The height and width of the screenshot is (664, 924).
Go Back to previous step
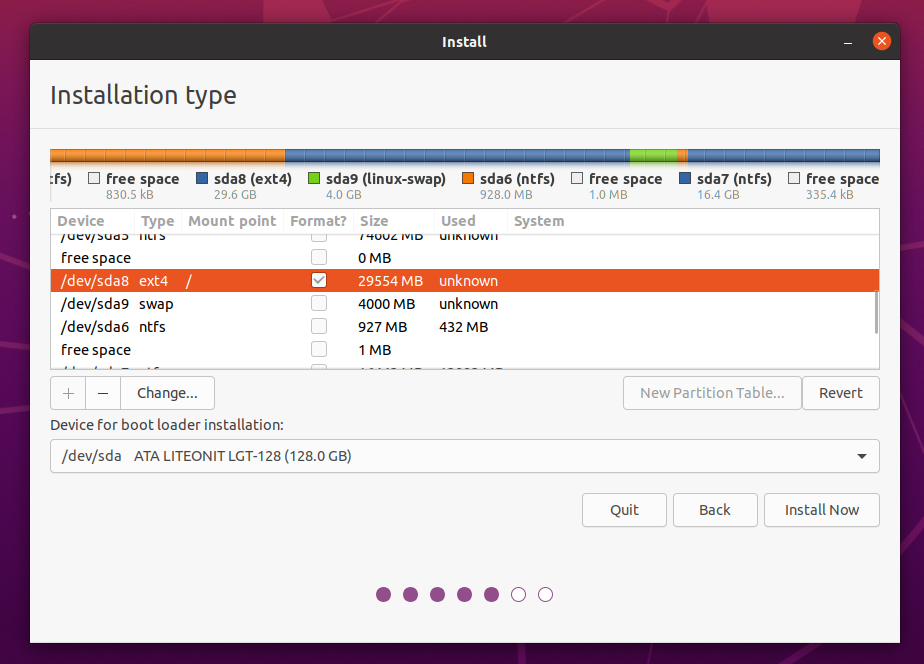coord(715,510)
